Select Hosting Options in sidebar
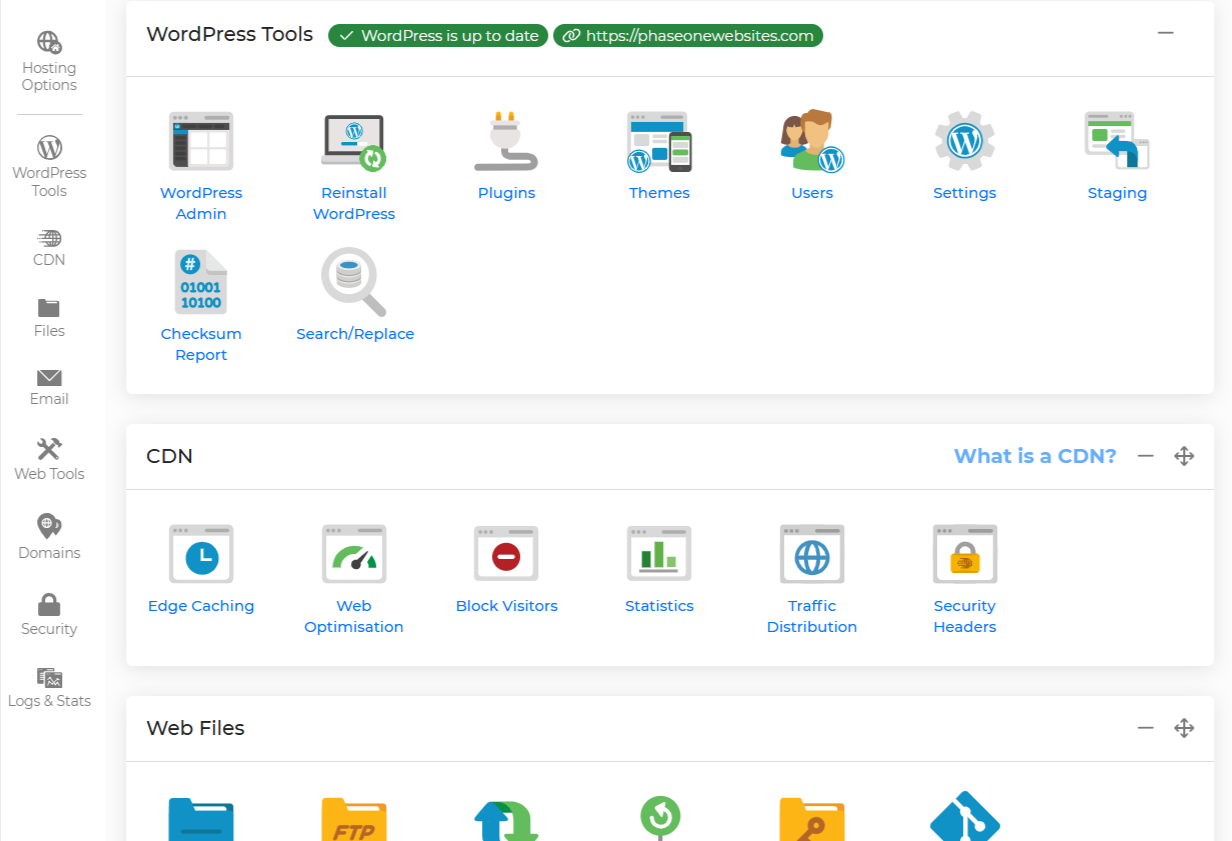This screenshot has height=841, width=1232. tap(49, 61)
